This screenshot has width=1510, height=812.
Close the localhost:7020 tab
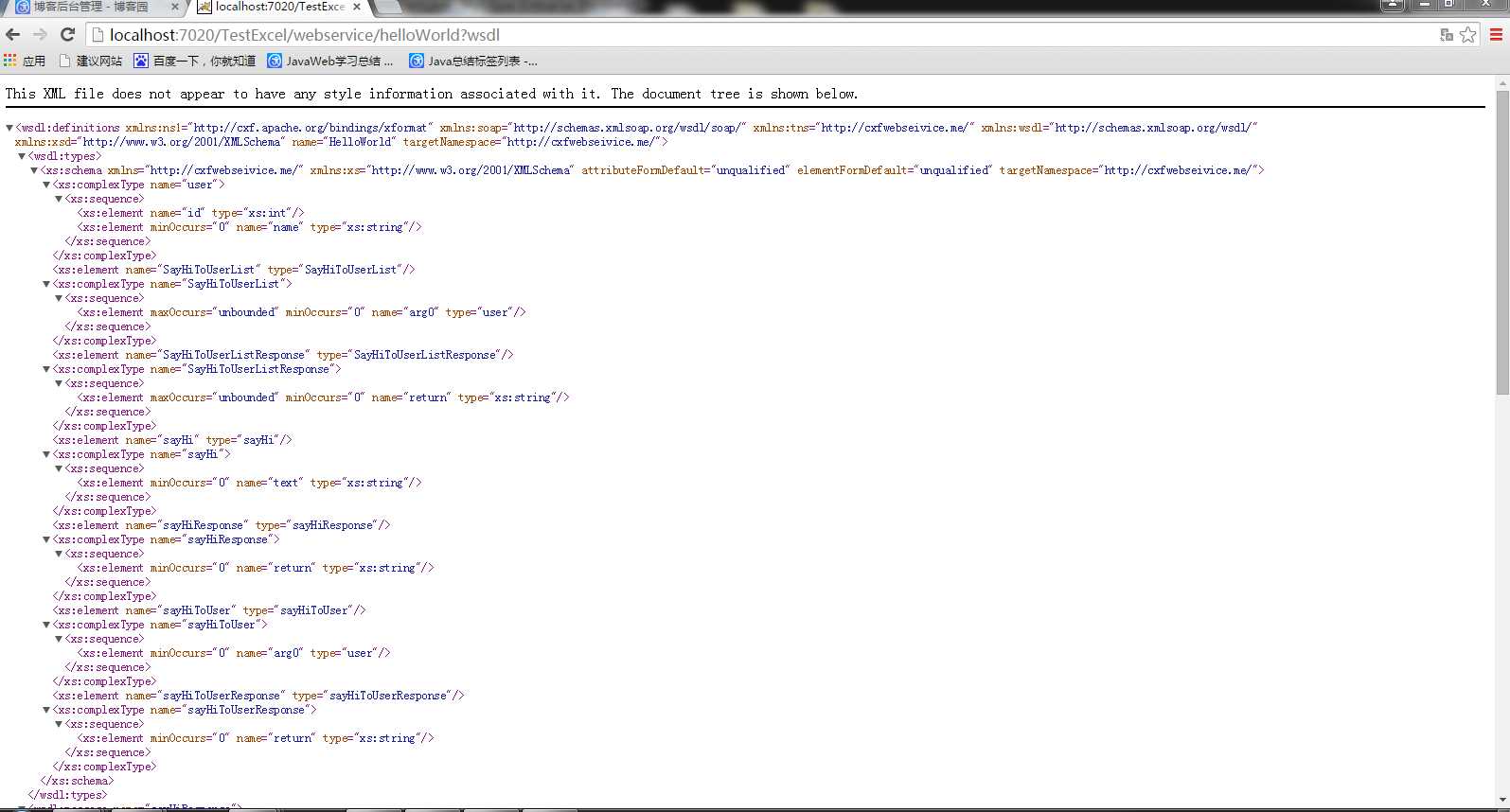click(x=357, y=8)
